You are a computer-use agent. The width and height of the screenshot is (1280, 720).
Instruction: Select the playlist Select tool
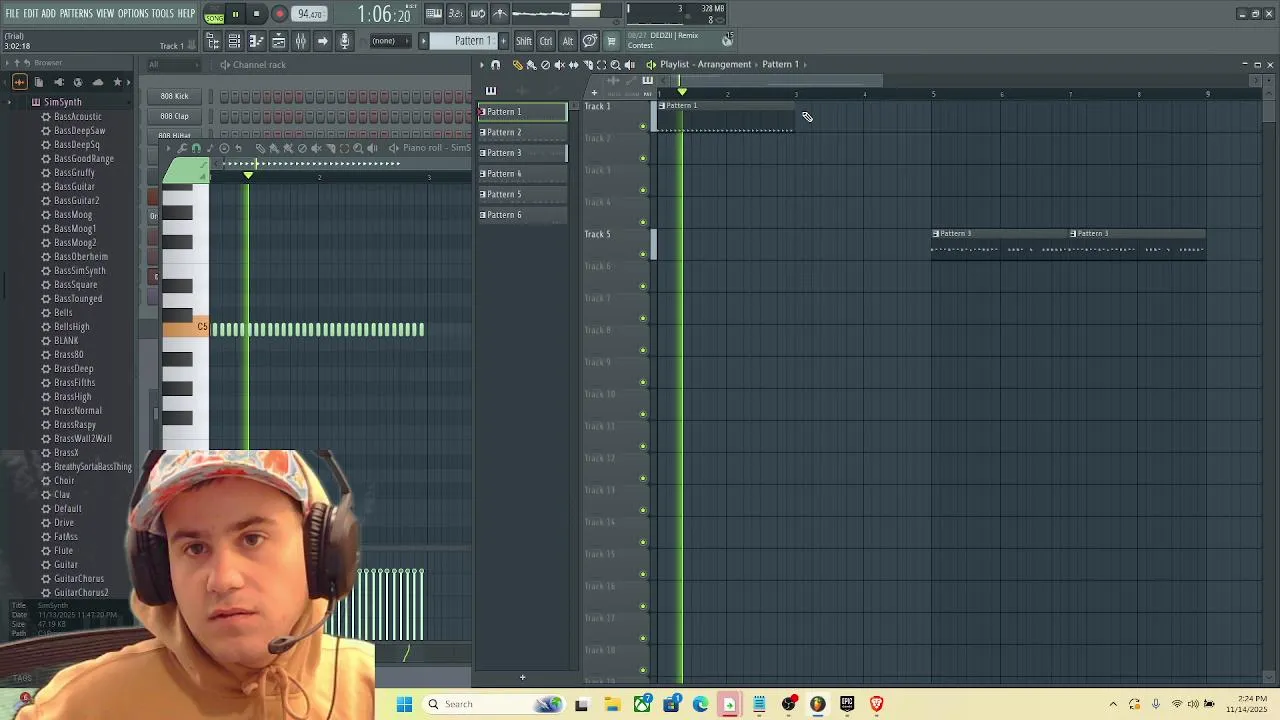602,65
